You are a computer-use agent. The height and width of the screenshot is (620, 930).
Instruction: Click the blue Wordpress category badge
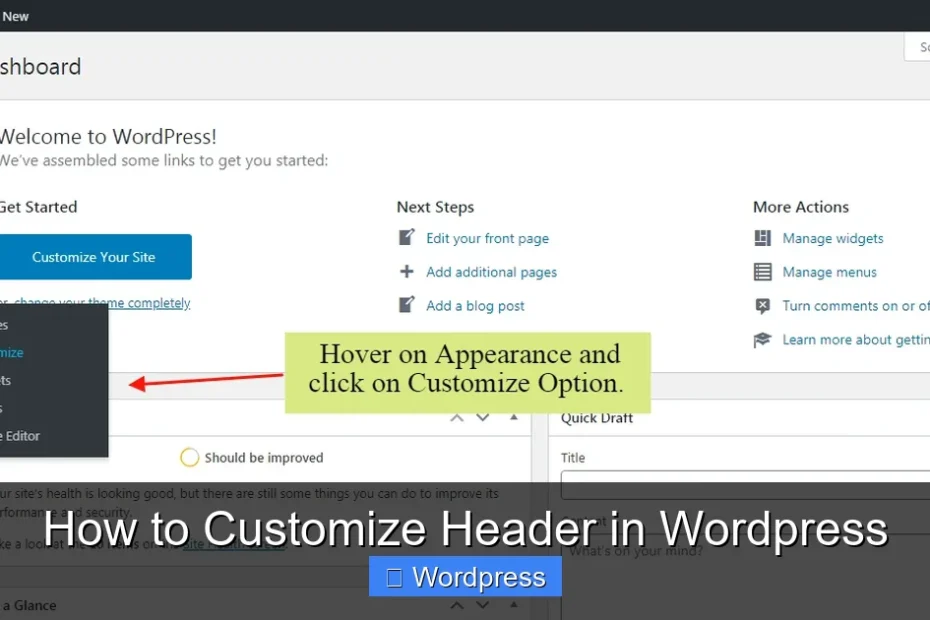click(465, 577)
